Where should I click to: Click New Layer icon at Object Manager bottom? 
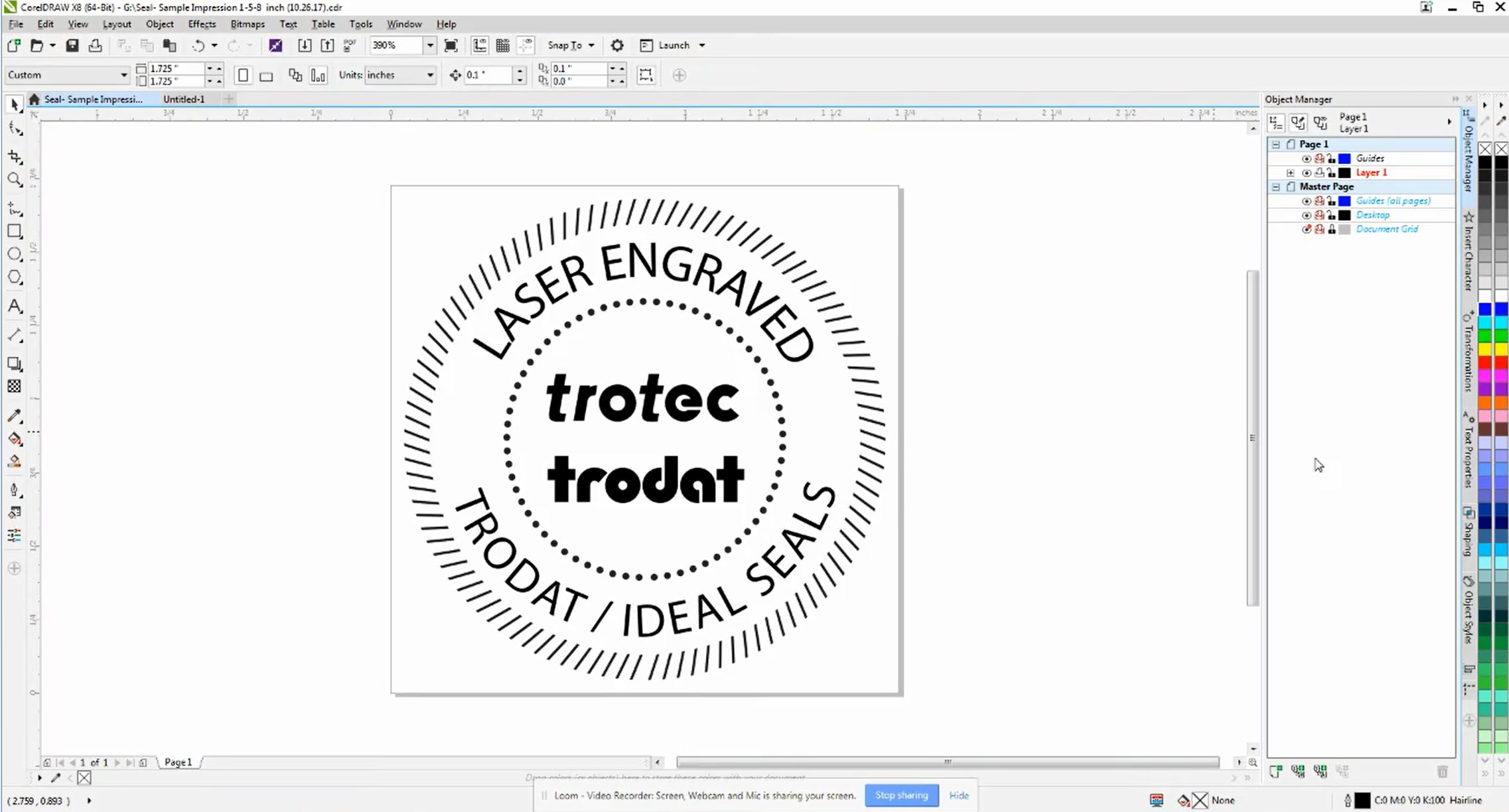tap(1275, 771)
